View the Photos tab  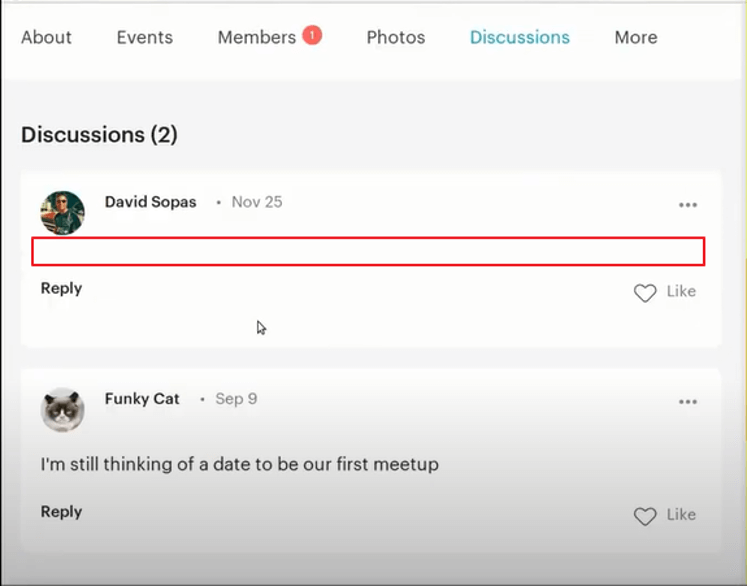395,38
